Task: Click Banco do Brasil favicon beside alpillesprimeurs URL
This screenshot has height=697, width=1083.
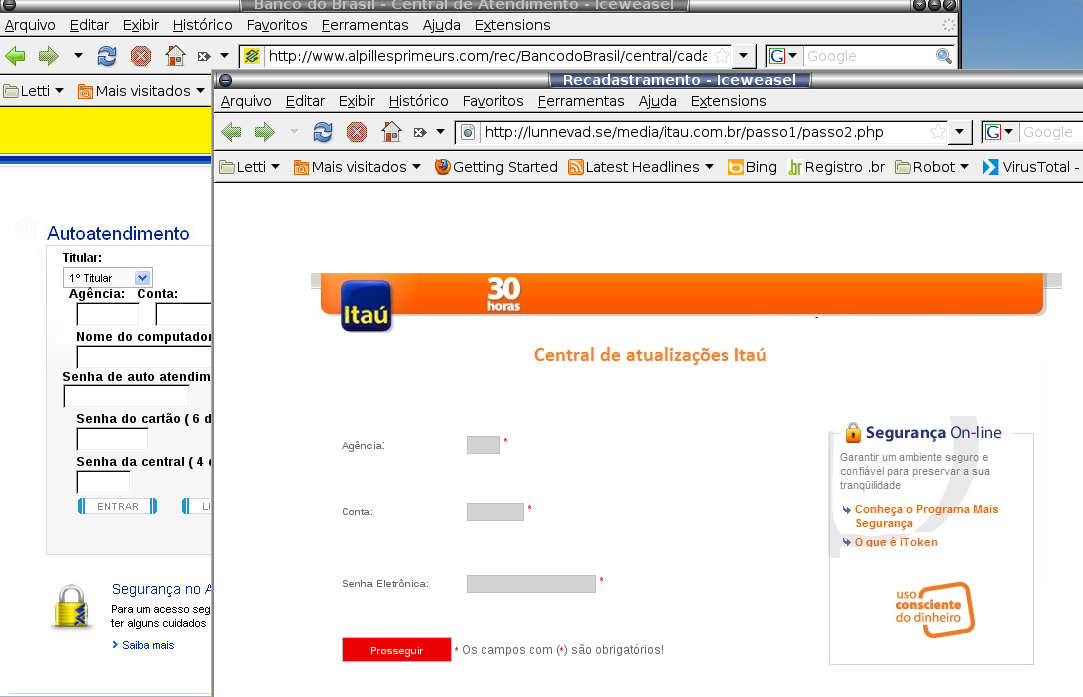Action: pyautogui.click(x=252, y=56)
